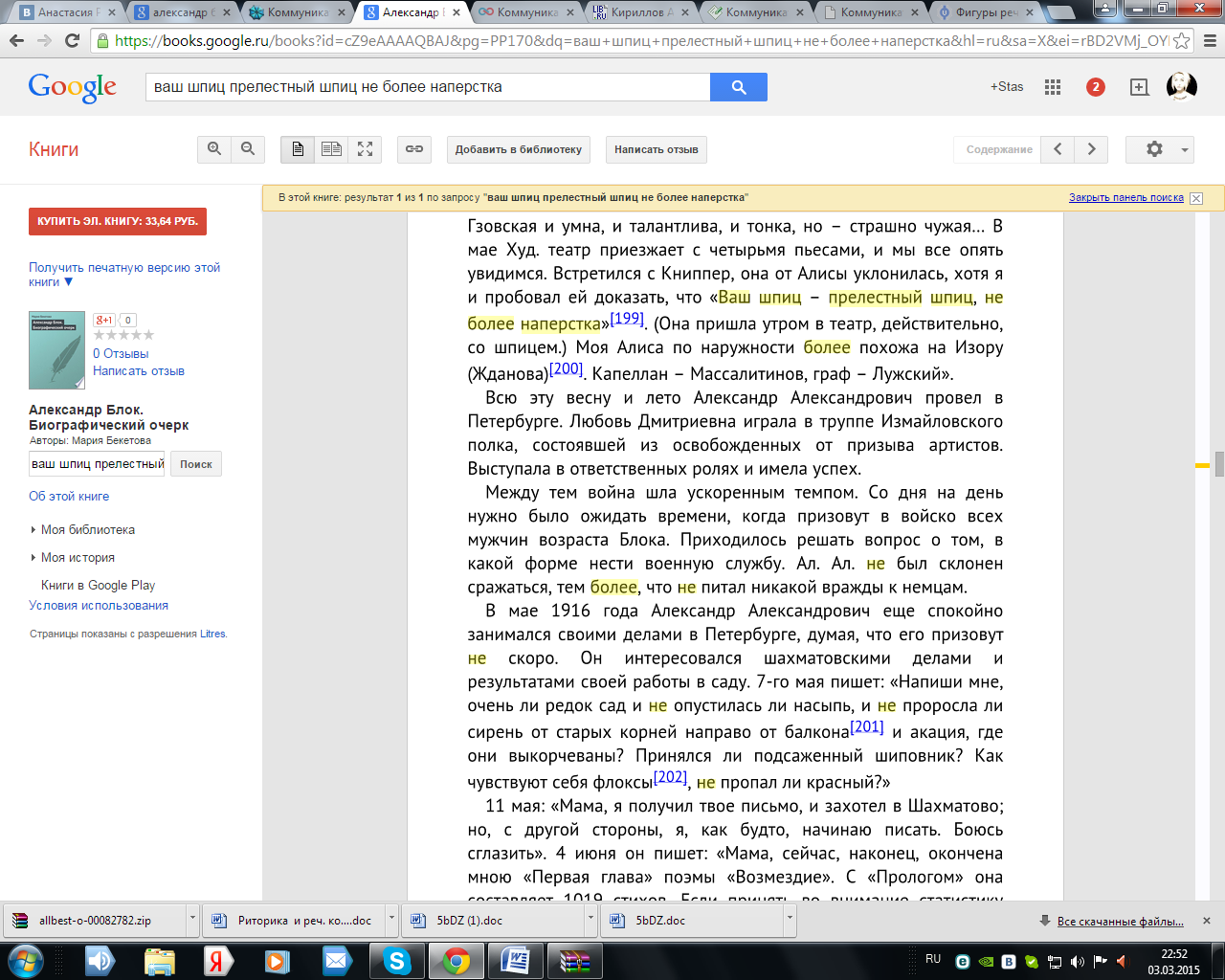Open Закрыть панель поиска link
This screenshot has width=1225, height=980.
(x=1126, y=198)
